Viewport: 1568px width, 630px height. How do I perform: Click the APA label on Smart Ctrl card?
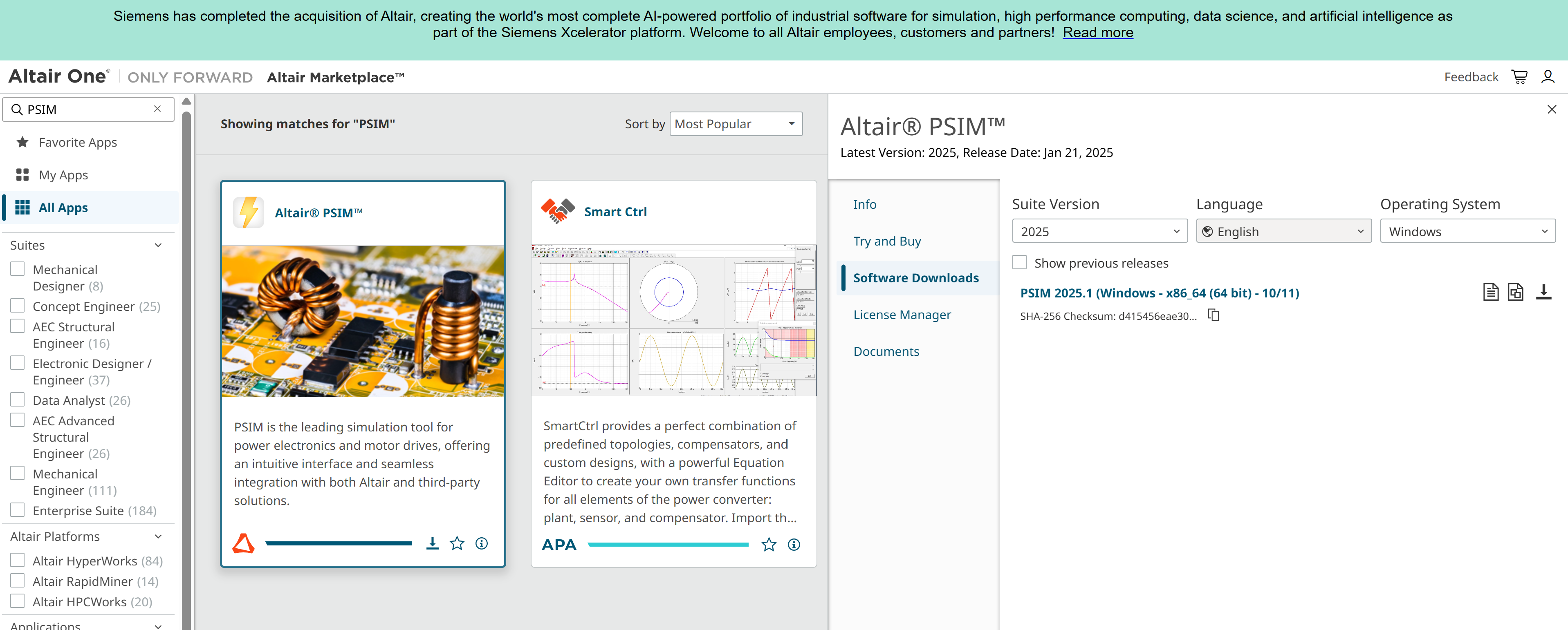[559, 544]
